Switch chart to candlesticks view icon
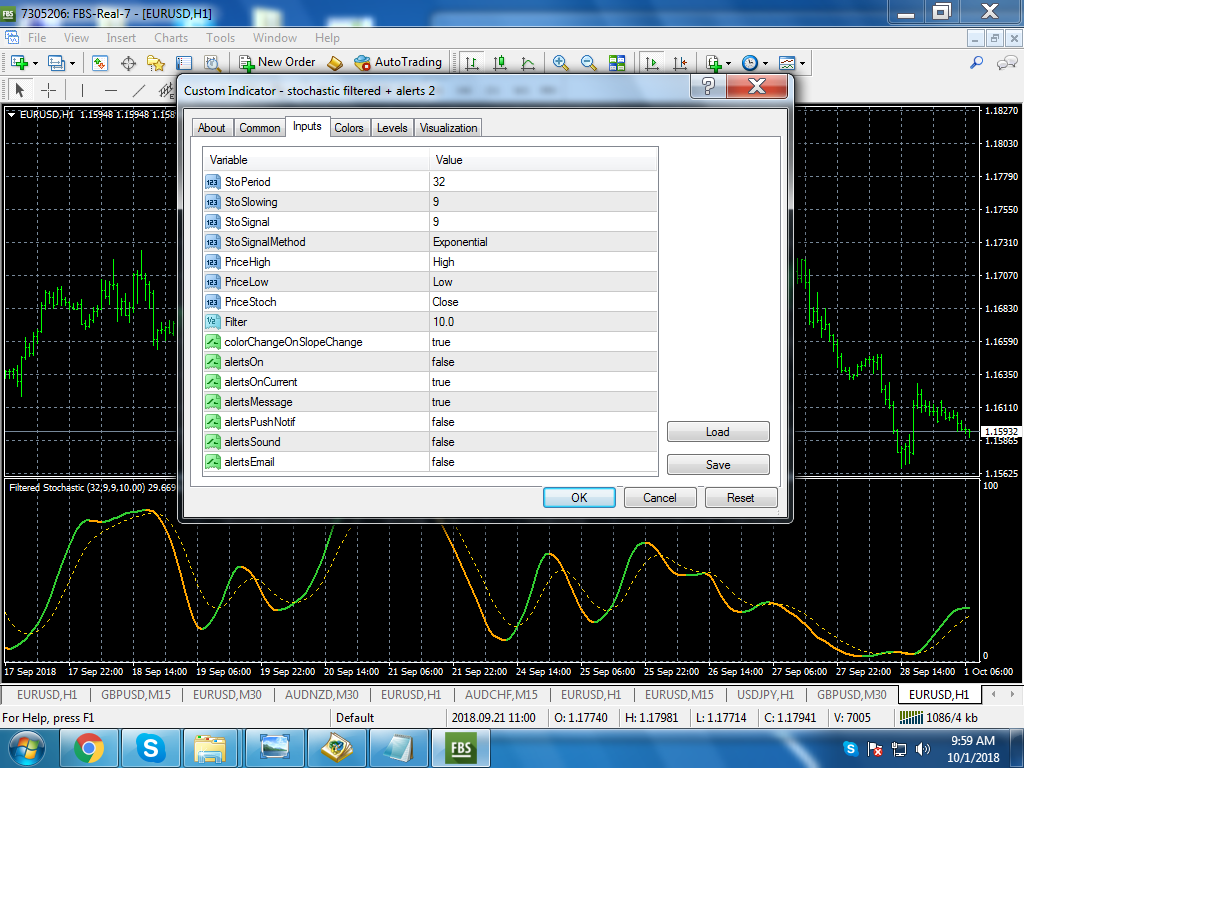Image resolution: width=1228 pixels, height=920 pixels. click(499, 63)
